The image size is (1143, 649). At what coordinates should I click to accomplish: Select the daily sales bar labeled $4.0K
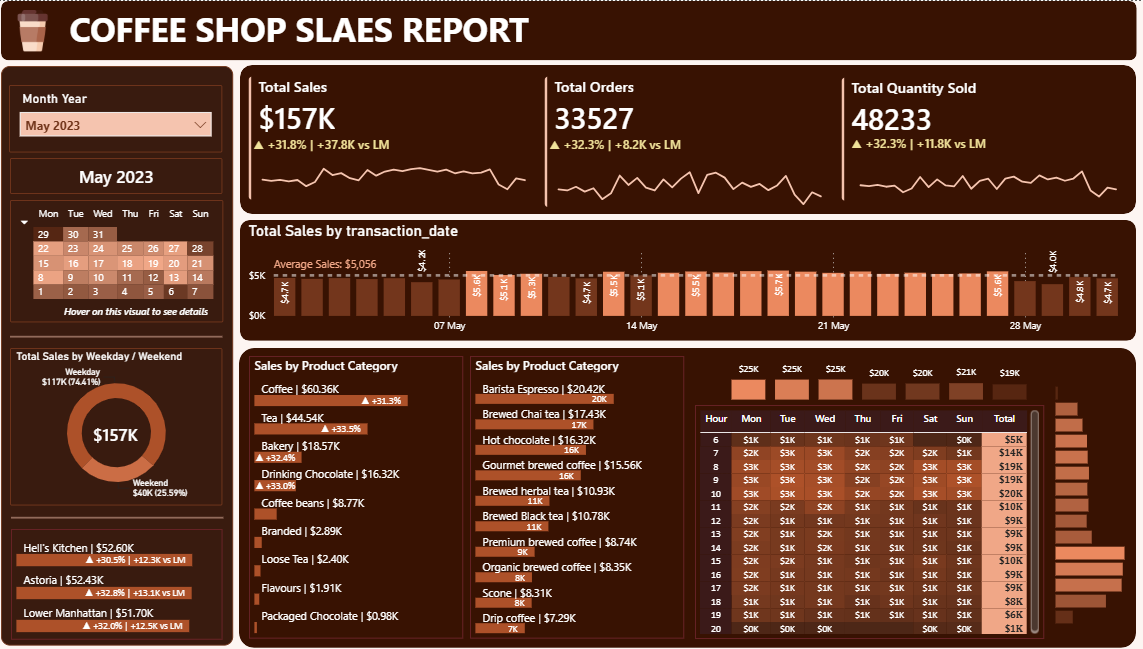1052,300
